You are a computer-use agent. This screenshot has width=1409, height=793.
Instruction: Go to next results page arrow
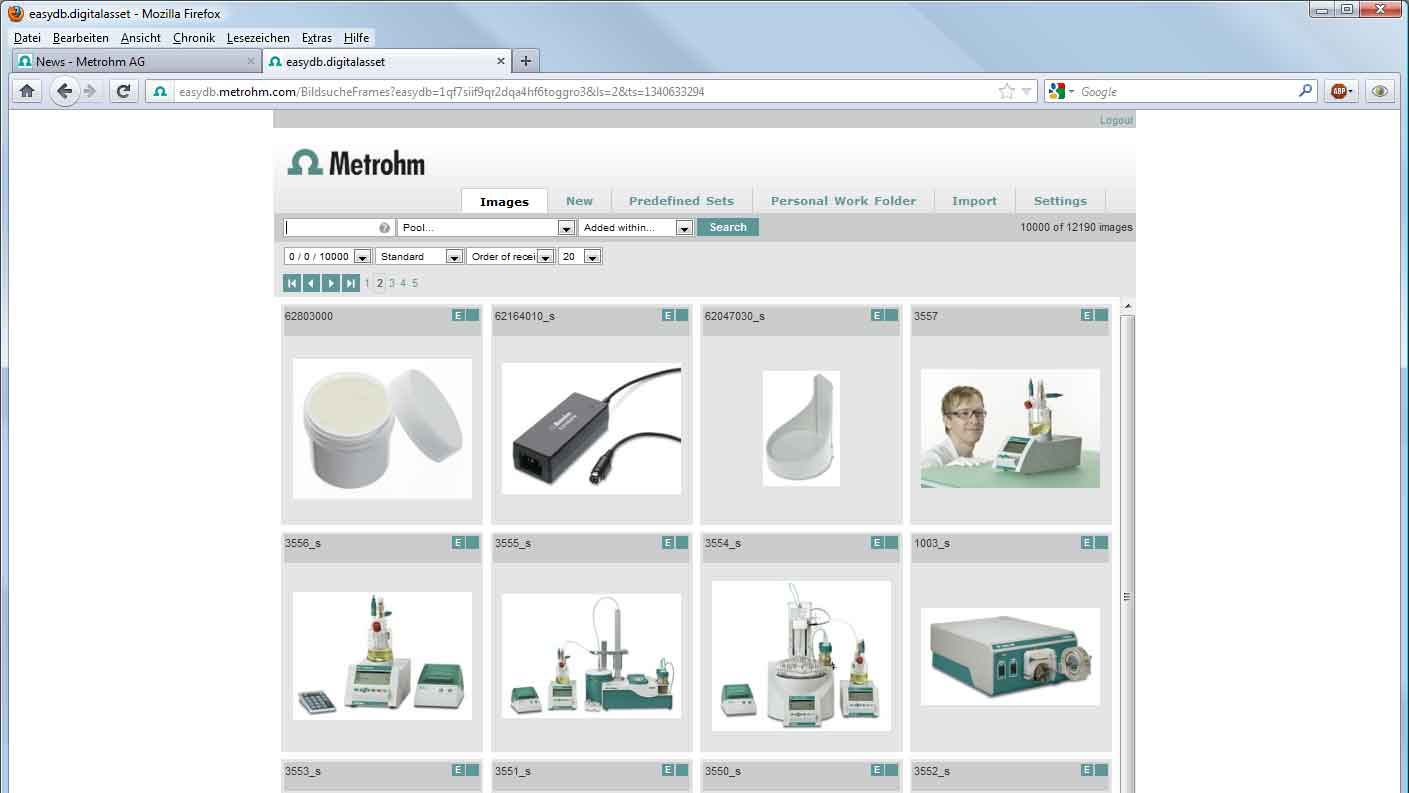331,283
